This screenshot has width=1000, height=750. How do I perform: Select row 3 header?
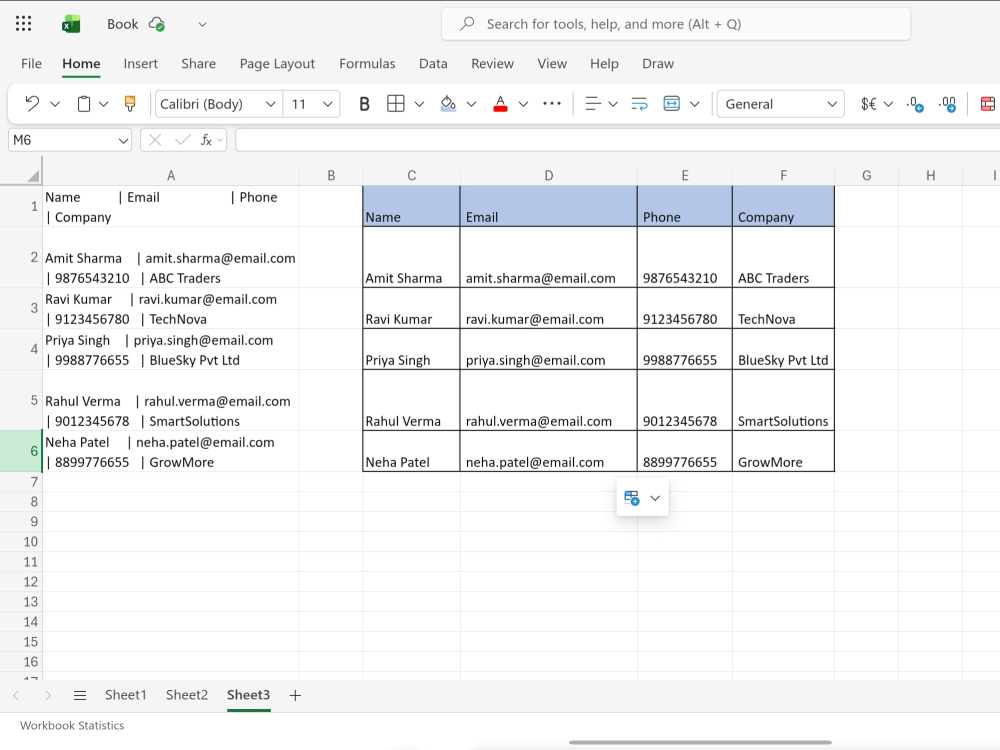pos(21,309)
